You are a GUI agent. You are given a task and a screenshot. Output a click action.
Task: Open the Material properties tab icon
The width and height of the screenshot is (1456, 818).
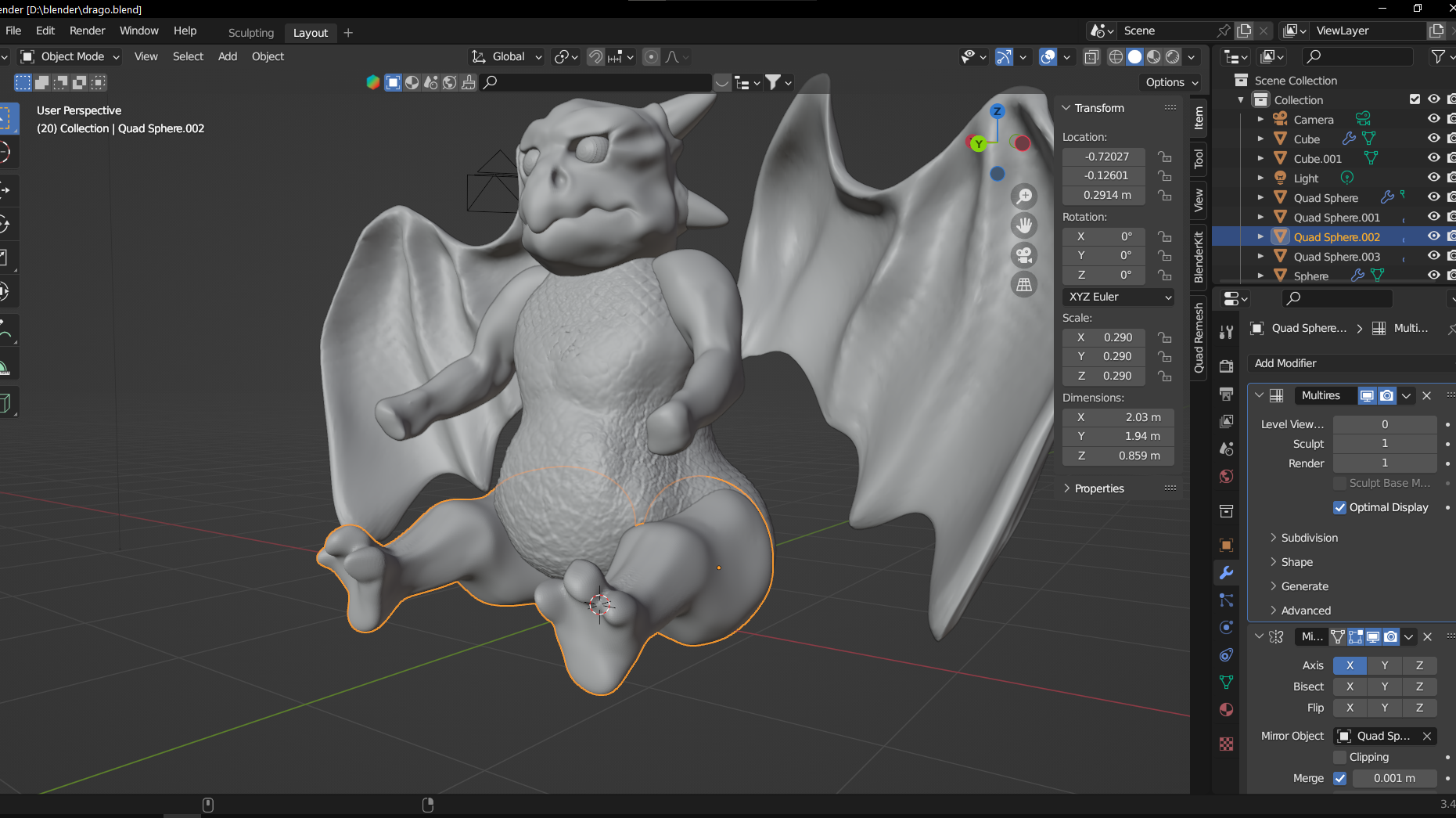click(1226, 710)
